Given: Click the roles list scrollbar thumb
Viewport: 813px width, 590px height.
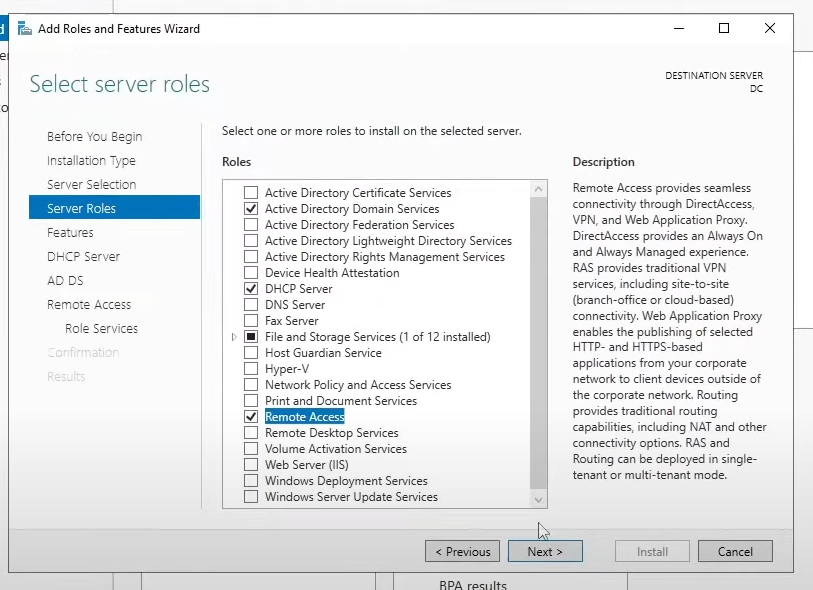Looking at the screenshot, I should 538,342.
